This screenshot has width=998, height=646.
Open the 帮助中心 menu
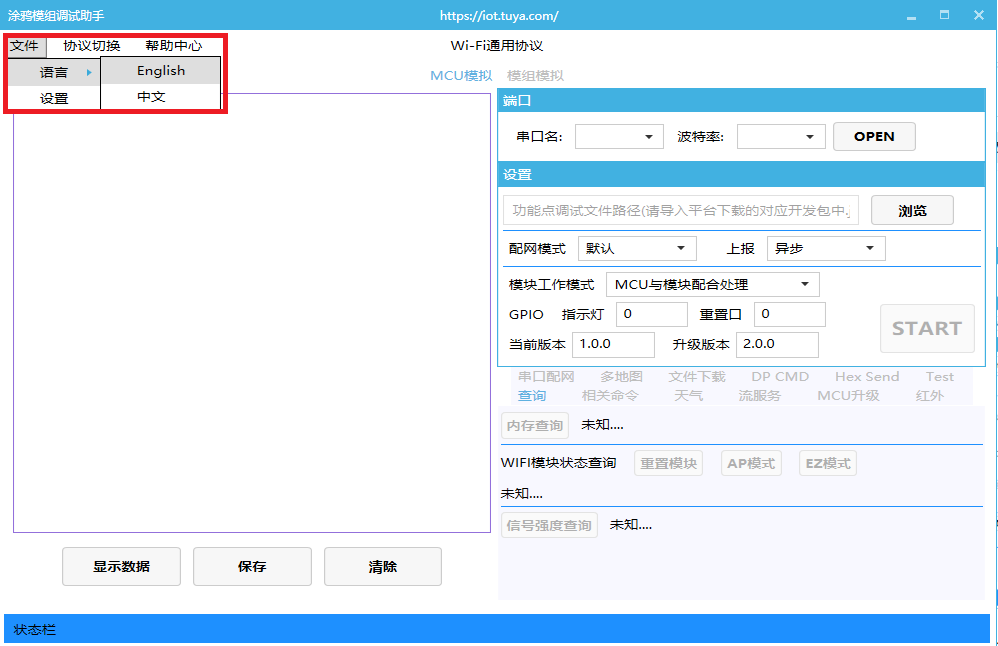coord(174,46)
